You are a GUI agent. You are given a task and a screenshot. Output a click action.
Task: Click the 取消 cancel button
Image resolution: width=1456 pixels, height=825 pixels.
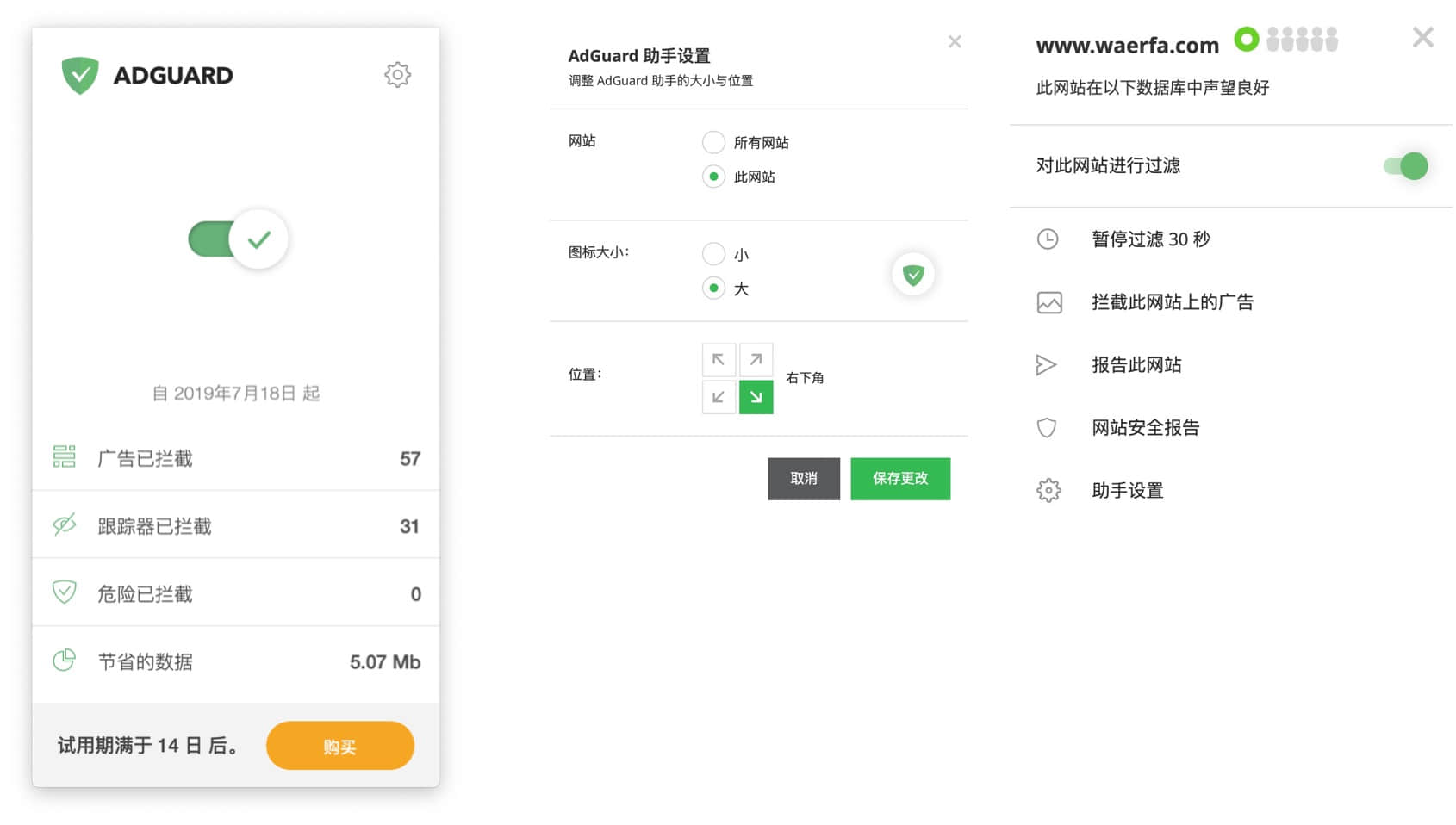(x=803, y=479)
